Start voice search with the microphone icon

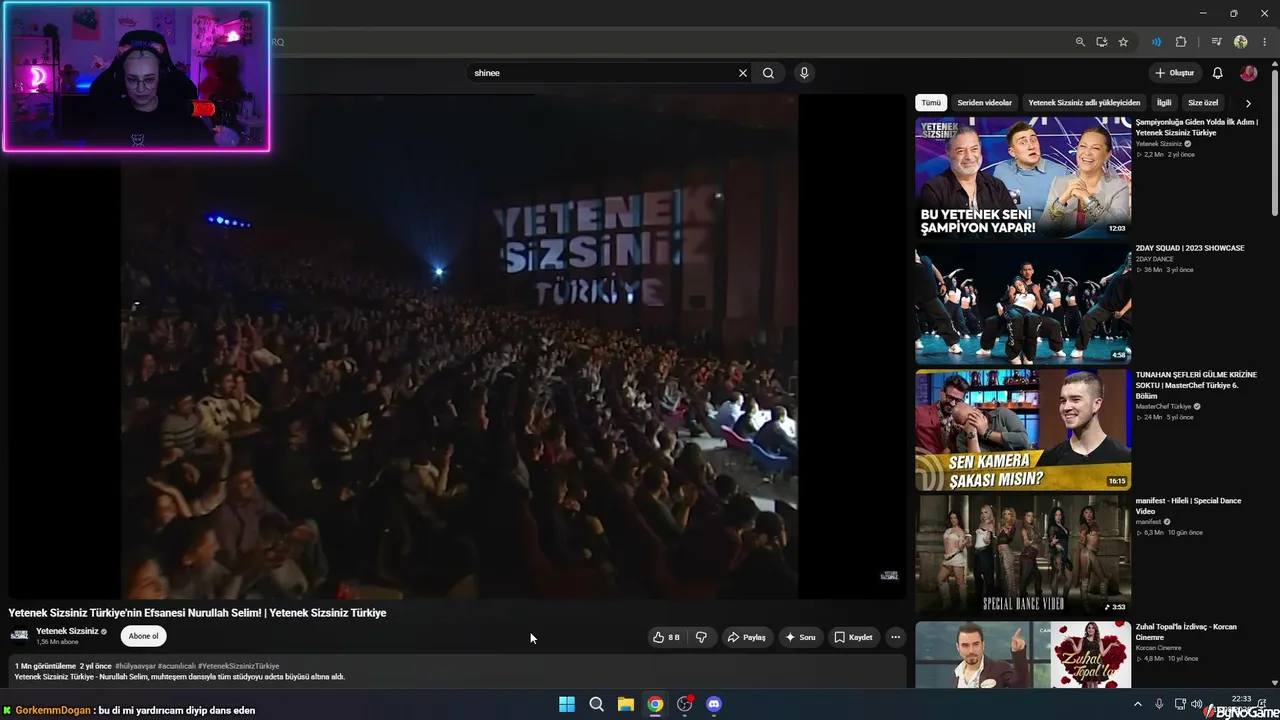pyautogui.click(x=804, y=73)
